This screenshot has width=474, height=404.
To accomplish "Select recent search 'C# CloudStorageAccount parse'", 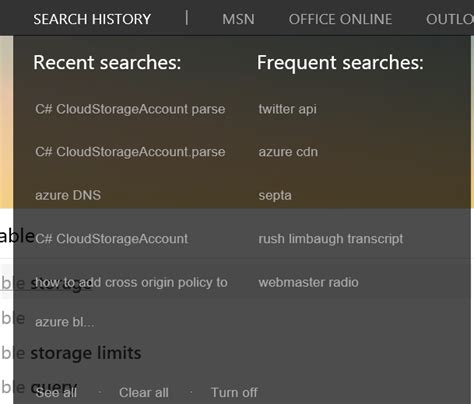I will tap(130, 109).
